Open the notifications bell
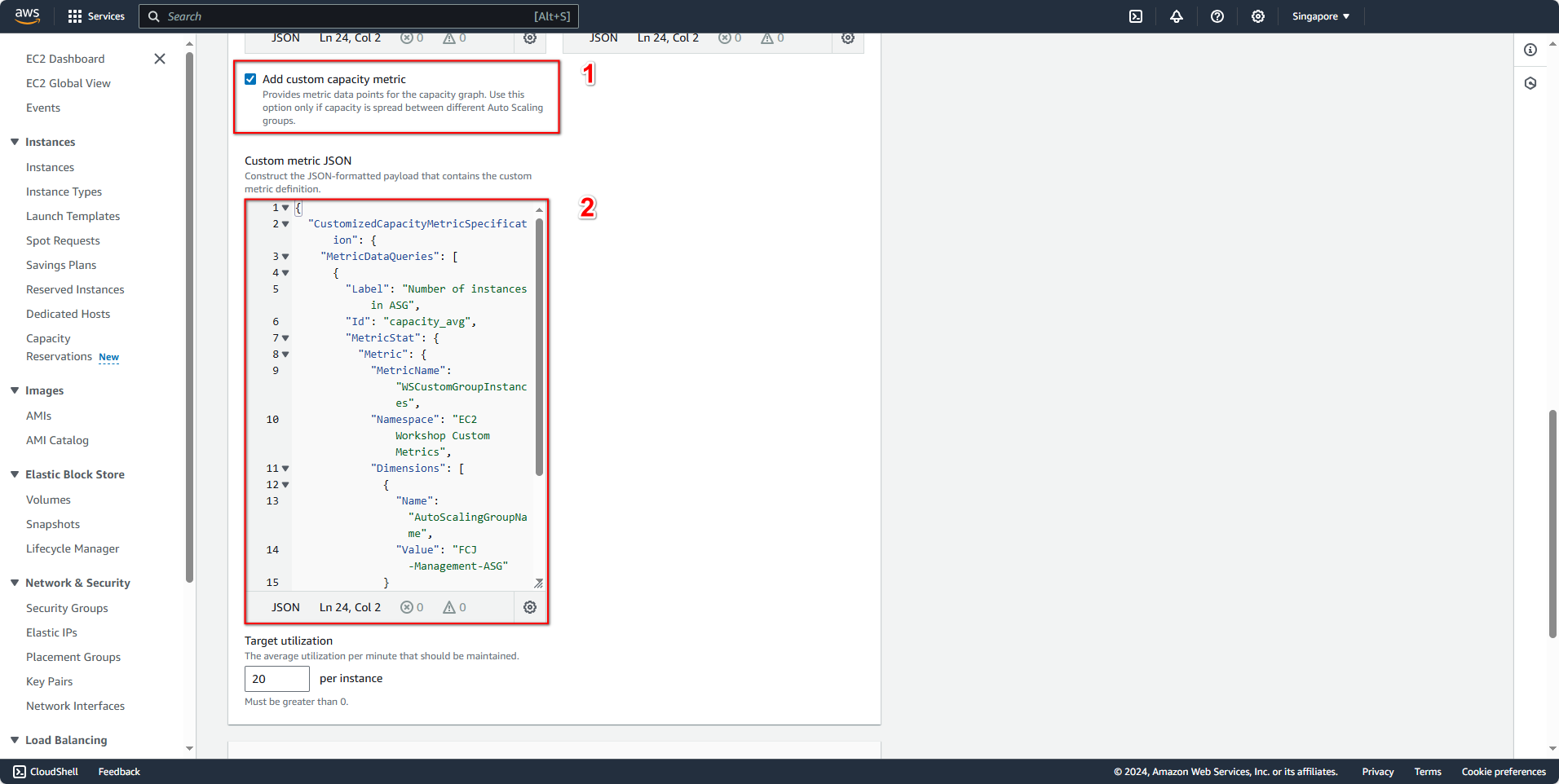1559x784 pixels. coord(1177,16)
